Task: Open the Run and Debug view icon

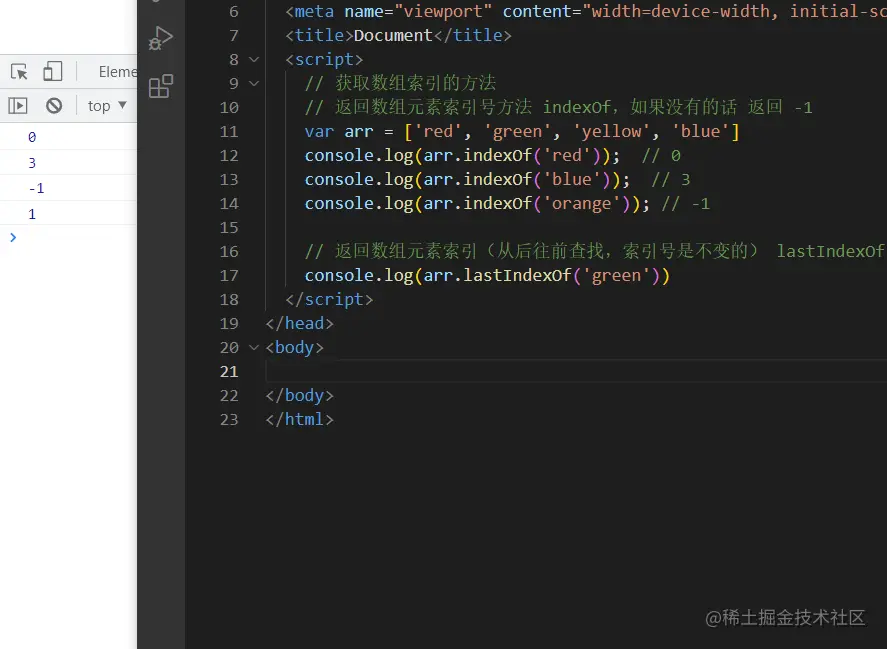Action: click(x=161, y=38)
